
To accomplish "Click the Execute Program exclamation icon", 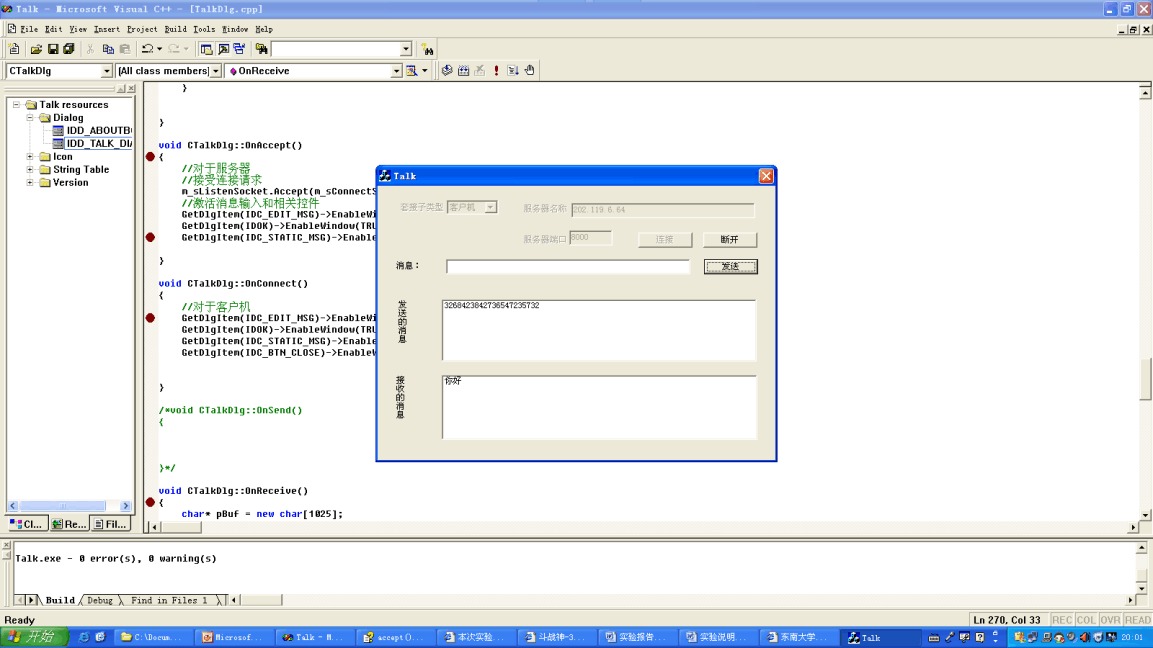I will click(x=496, y=71).
